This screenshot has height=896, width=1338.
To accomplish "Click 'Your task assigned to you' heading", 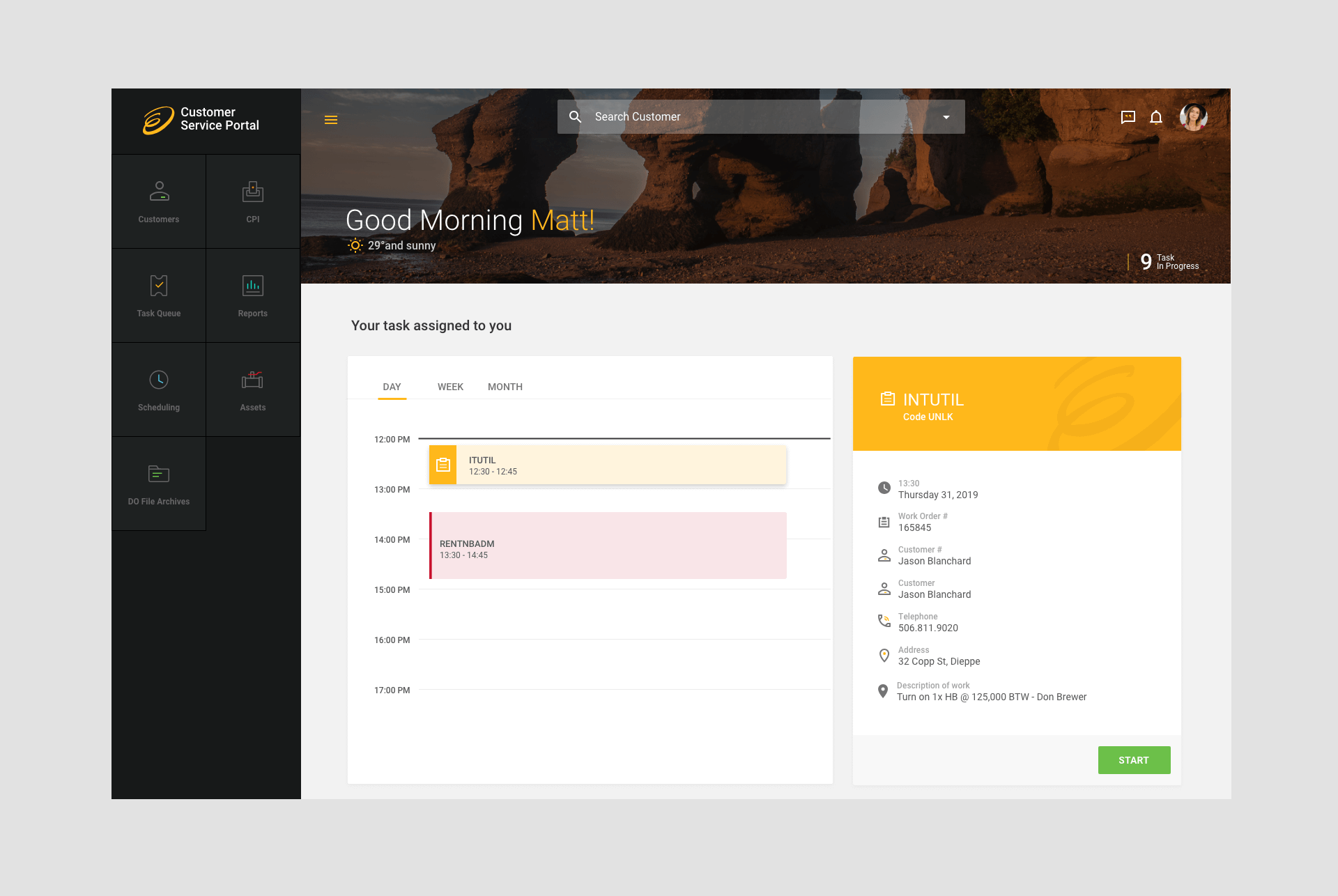I will 431,325.
